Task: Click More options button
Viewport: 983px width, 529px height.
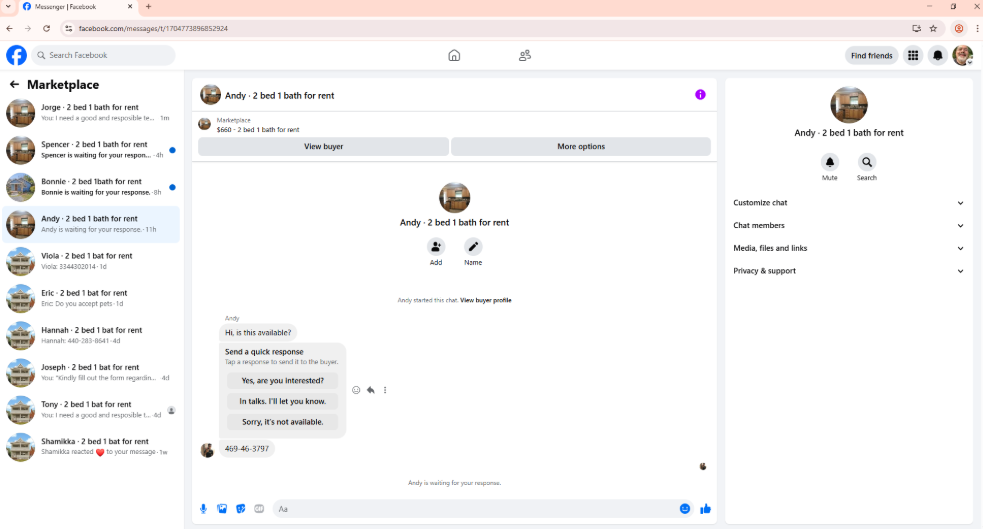Action: 581,146
